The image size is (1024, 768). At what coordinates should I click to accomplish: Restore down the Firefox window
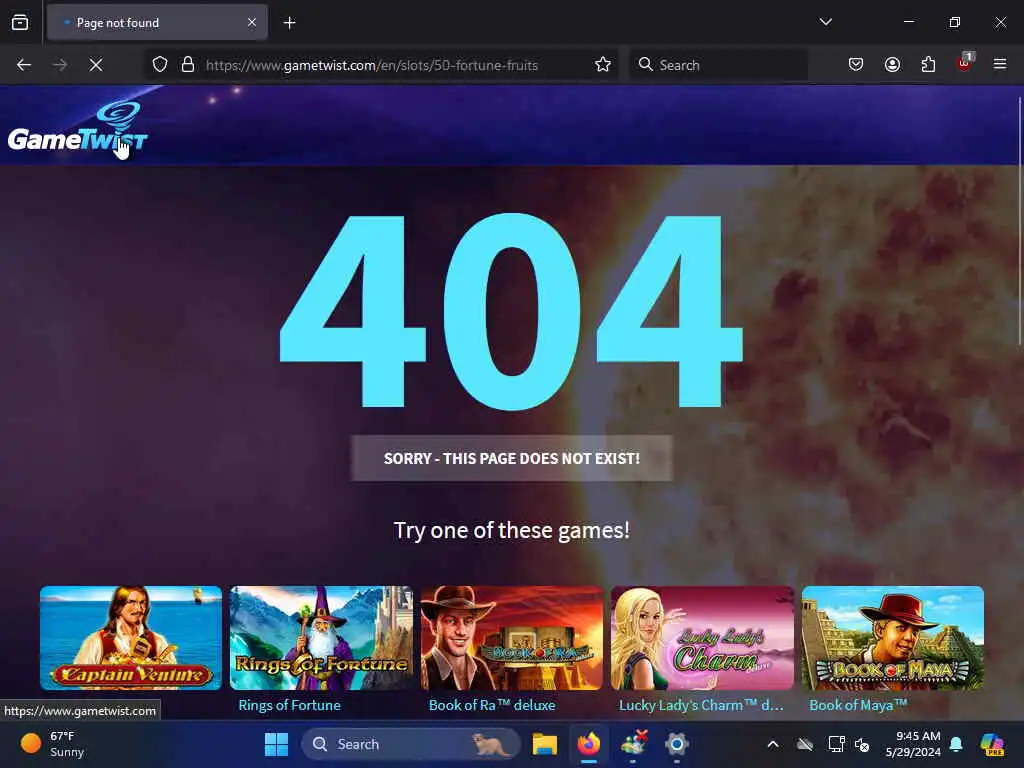(954, 22)
